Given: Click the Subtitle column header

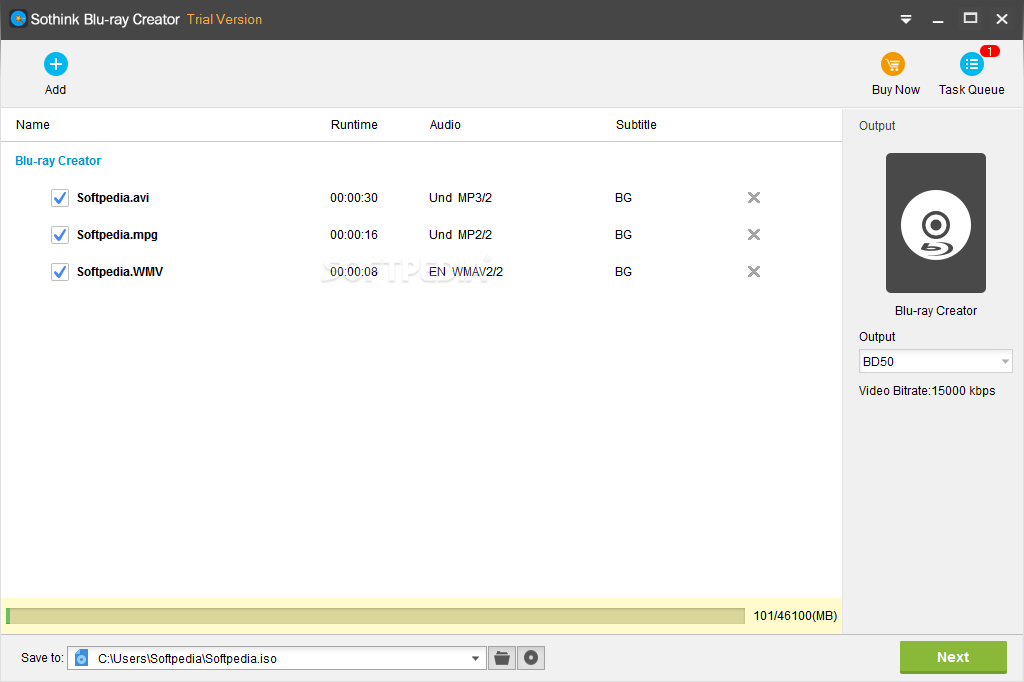Looking at the screenshot, I should point(636,125).
